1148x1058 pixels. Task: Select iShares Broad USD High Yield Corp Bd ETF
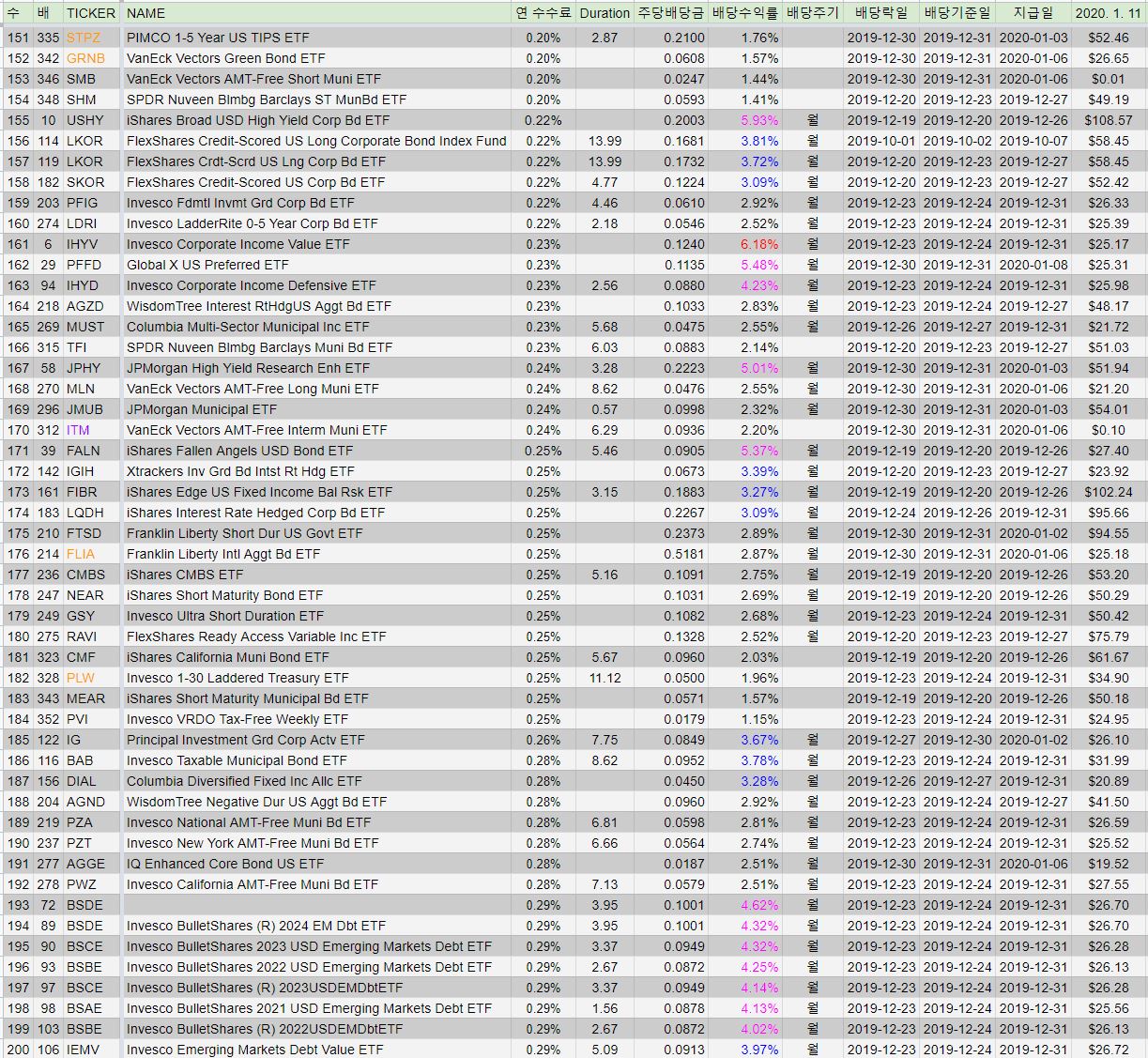317,120
